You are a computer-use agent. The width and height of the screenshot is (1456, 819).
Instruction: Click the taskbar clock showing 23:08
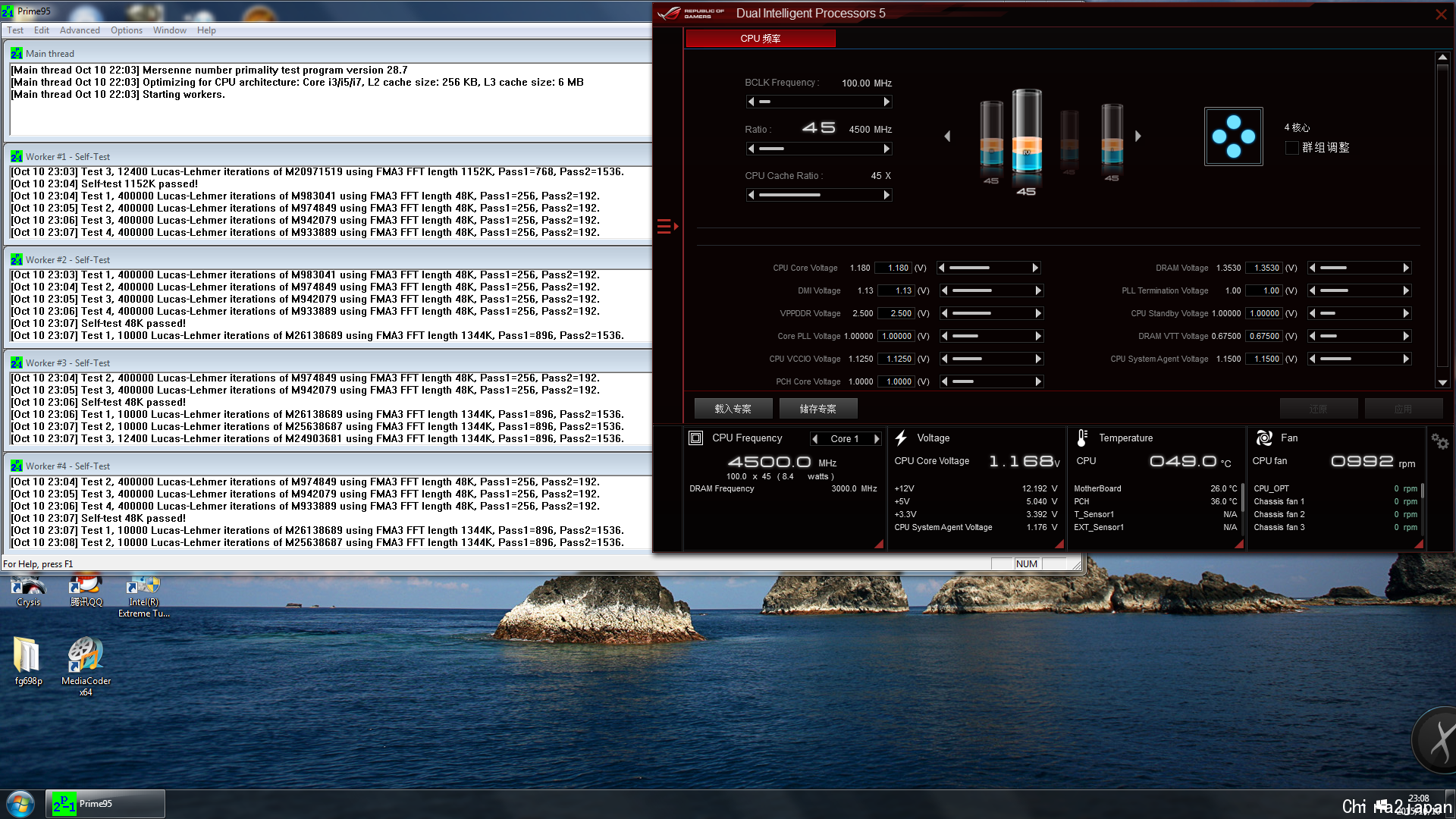tap(1418, 799)
